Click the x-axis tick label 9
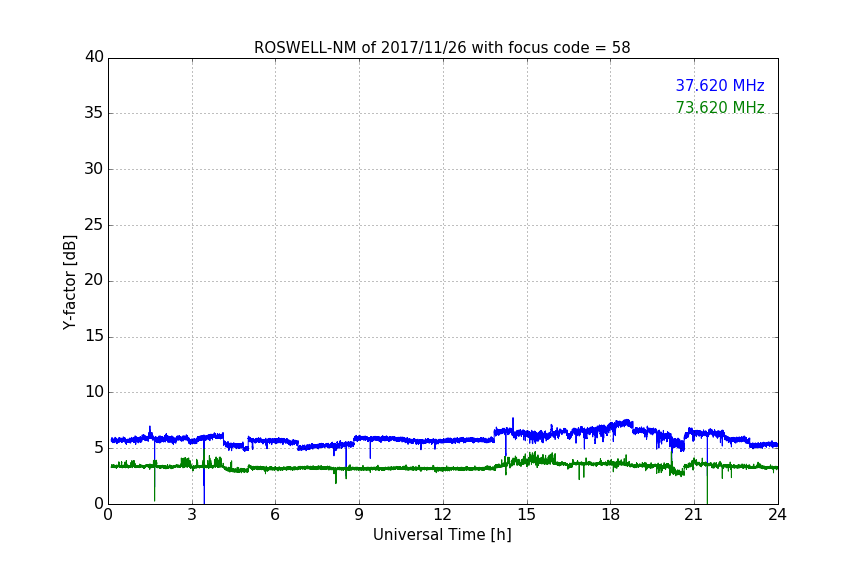Screen dimensions: 864x576 tap(359, 515)
